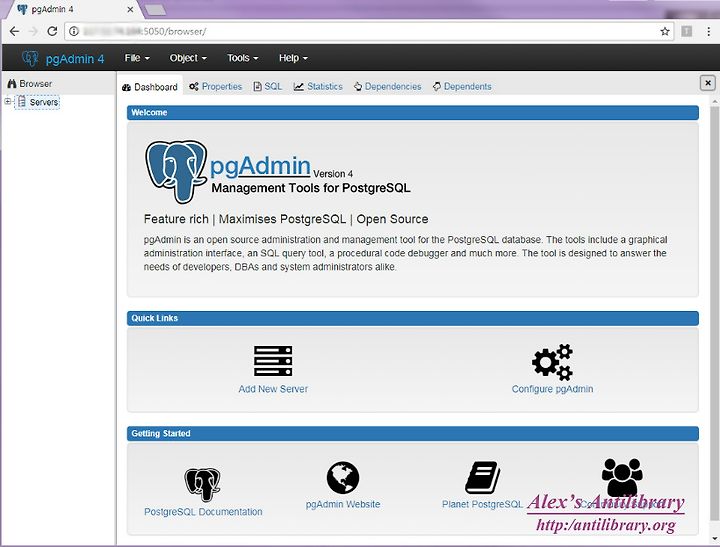Switch to the Dependencies tab
Screen dimensions: 720x547
(388, 86)
